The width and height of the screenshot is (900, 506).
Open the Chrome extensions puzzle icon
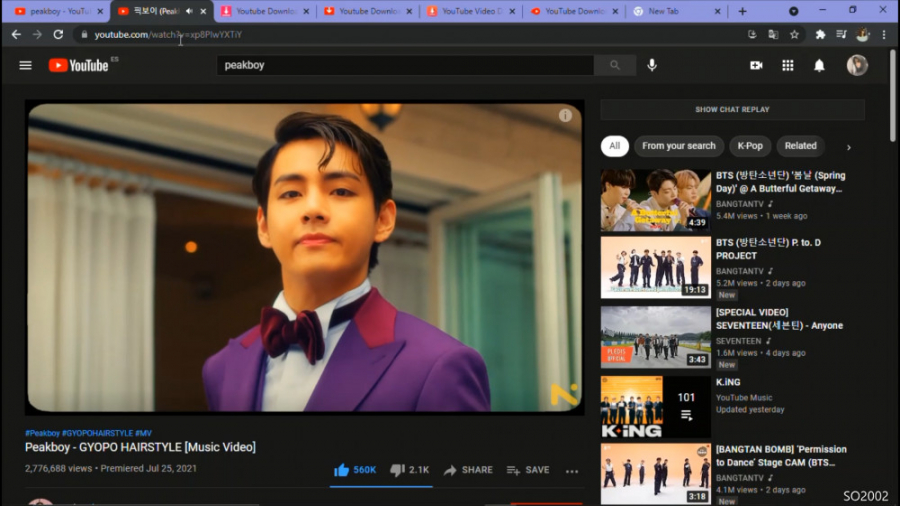point(820,34)
